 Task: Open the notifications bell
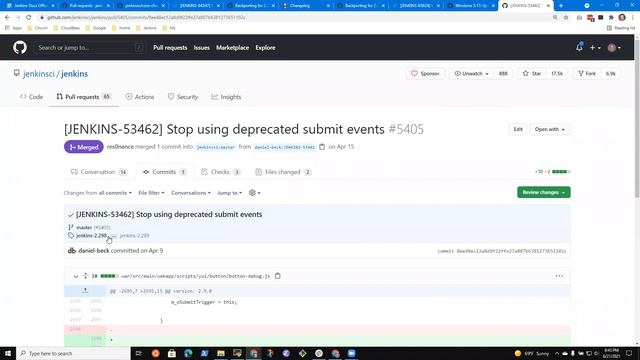pos(579,47)
